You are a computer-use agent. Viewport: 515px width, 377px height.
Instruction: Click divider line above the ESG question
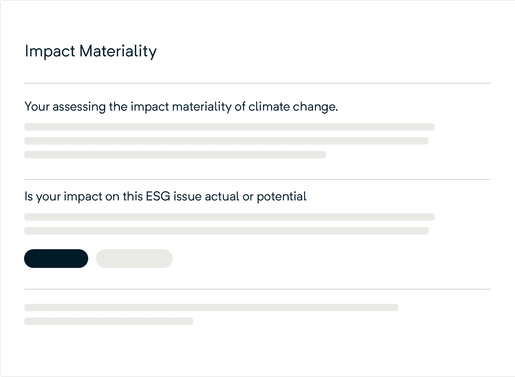tap(257, 179)
